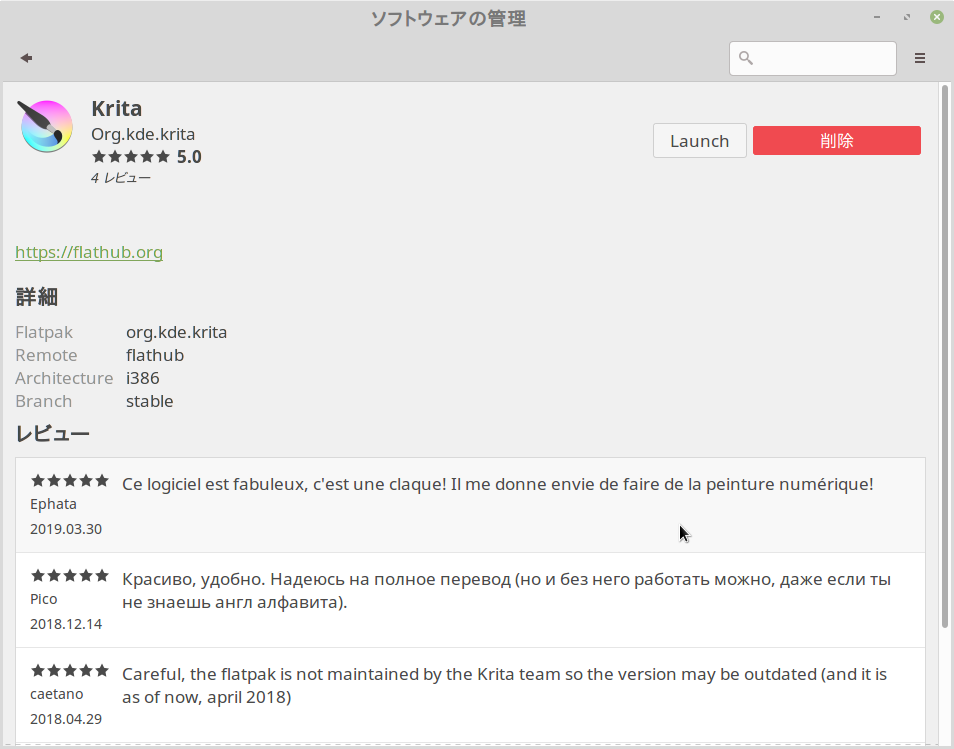Click the Branch value stable
The image size is (954, 749).
(150, 402)
